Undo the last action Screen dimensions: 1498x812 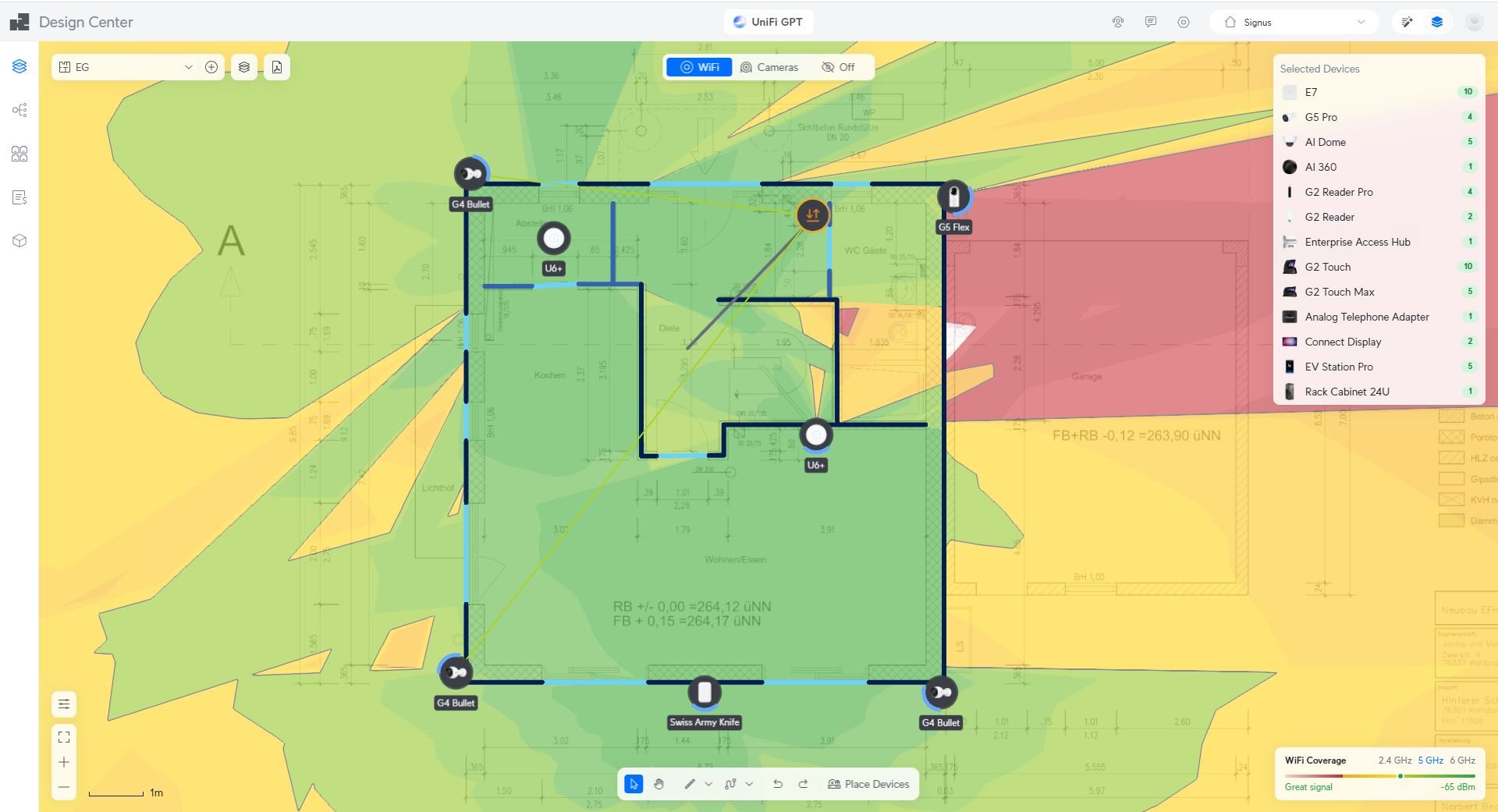pos(778,784)
